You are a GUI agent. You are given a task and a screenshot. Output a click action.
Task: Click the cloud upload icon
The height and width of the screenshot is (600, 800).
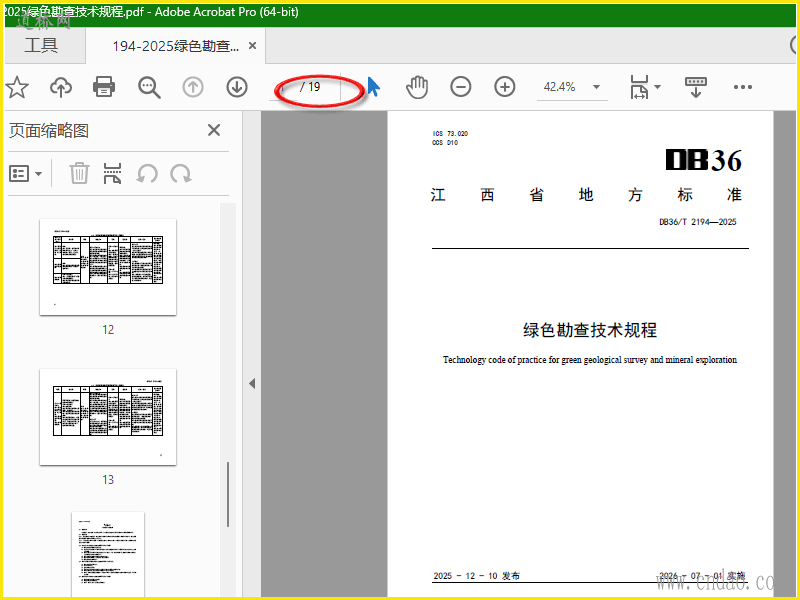pyautogui.click(x=61, y=87)
